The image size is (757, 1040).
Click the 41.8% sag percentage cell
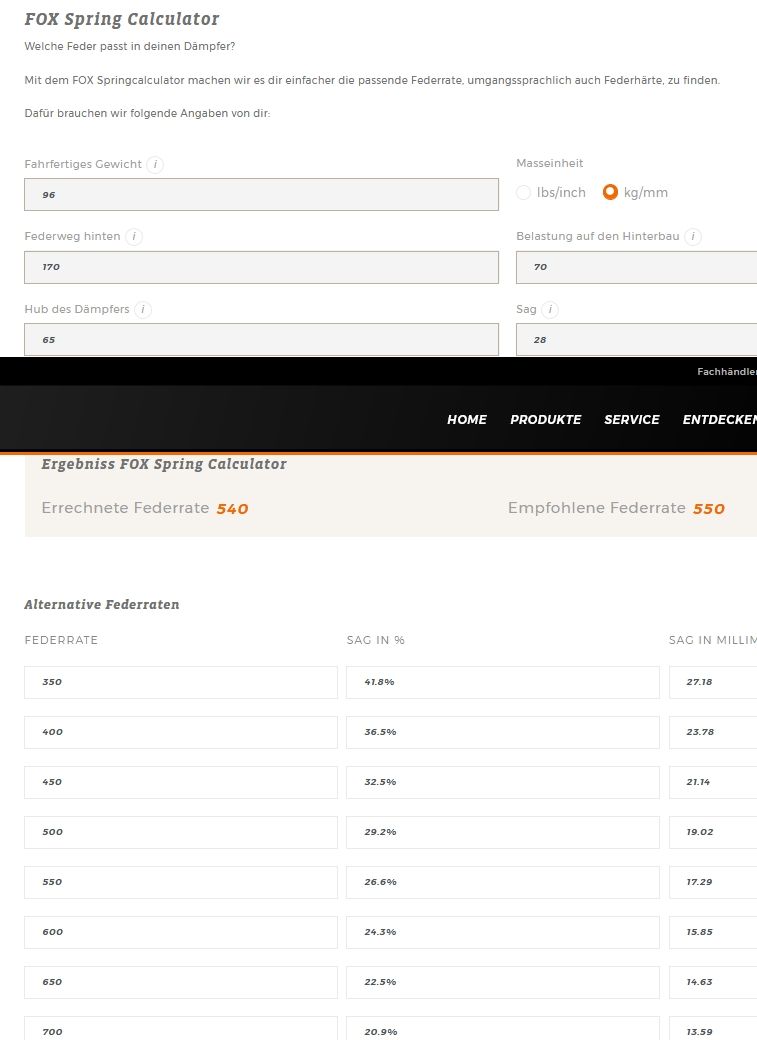[x=502, y=682]
